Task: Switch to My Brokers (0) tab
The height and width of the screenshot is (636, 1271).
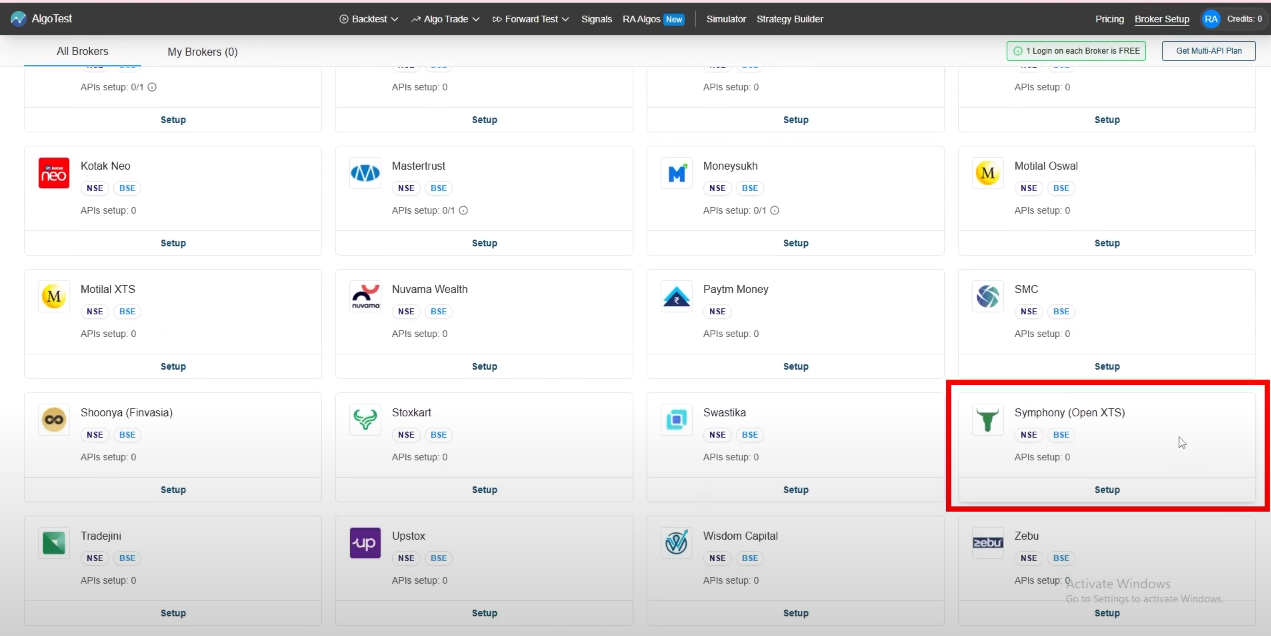Action: (x=203, y=51)
